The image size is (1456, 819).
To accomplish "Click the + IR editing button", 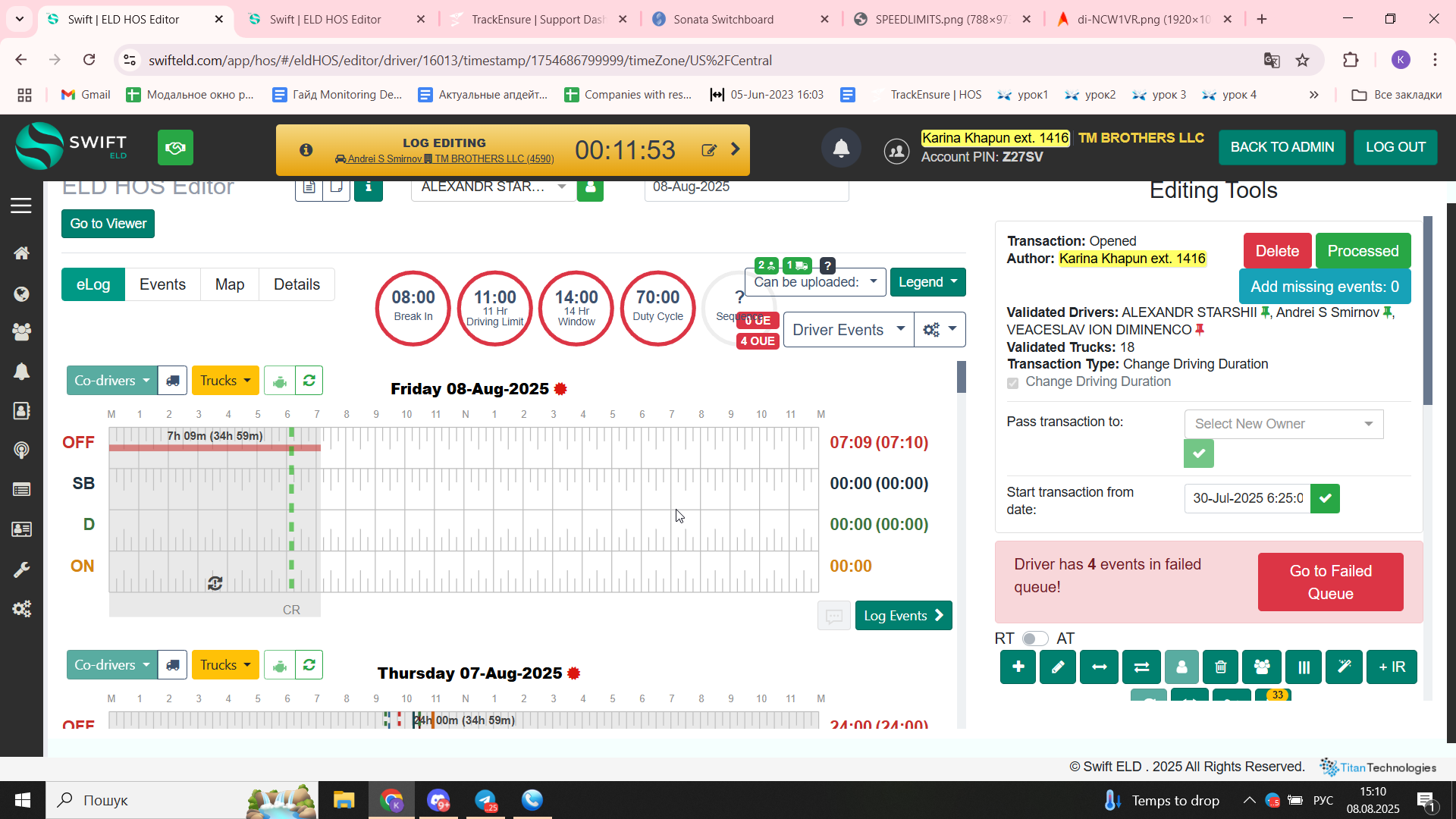I will coord(1392,667).
